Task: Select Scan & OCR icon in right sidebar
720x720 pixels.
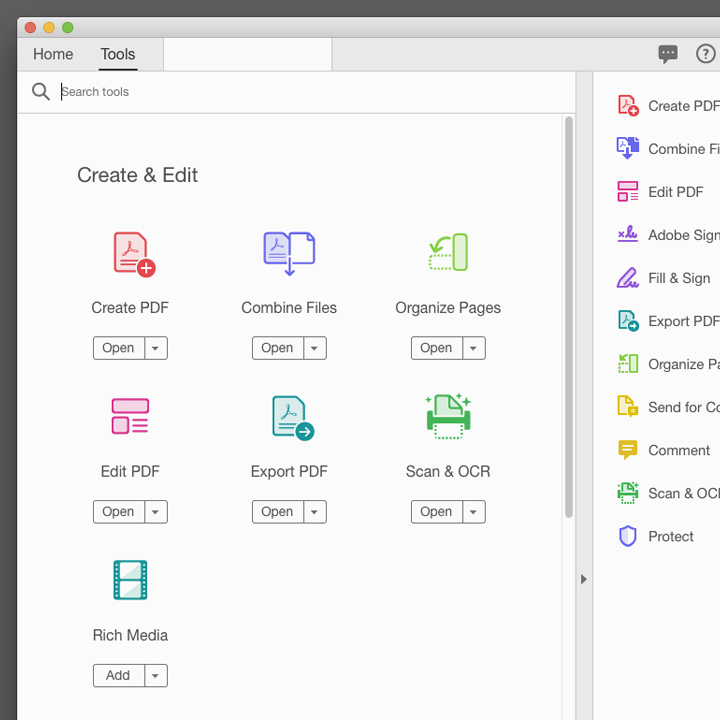Action: [628, 493]
